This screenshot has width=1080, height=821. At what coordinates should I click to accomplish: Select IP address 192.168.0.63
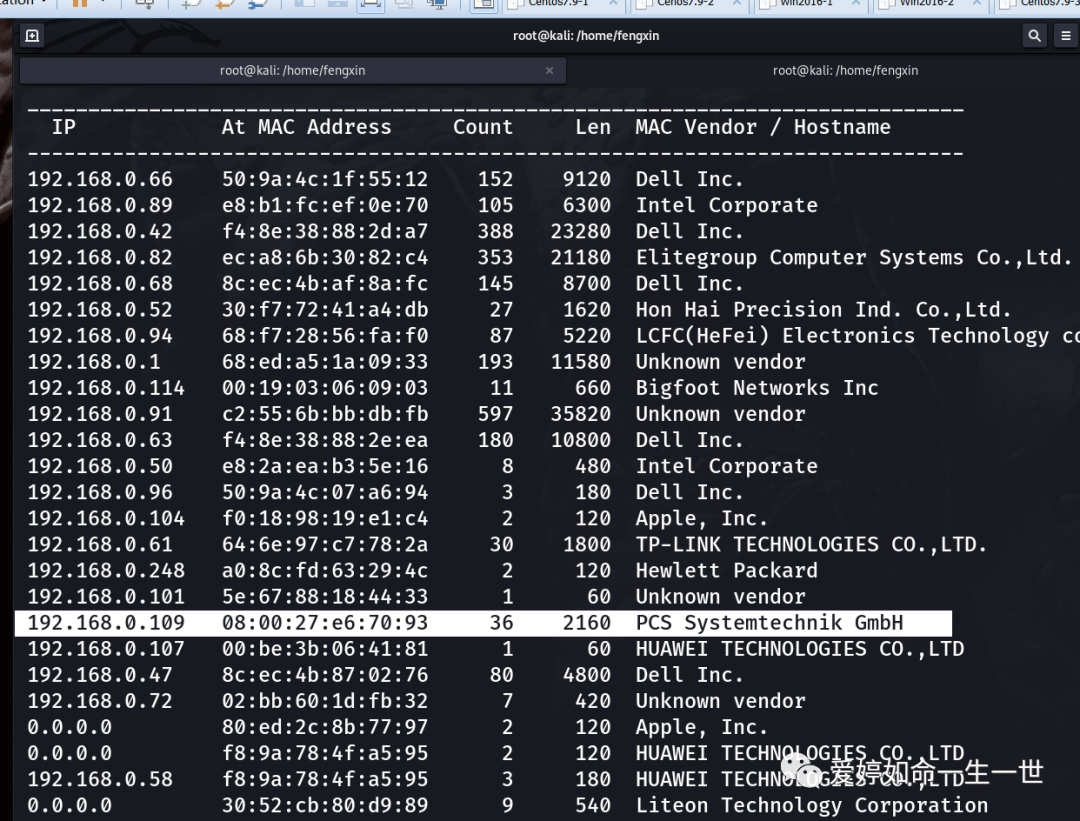[100, 441]
